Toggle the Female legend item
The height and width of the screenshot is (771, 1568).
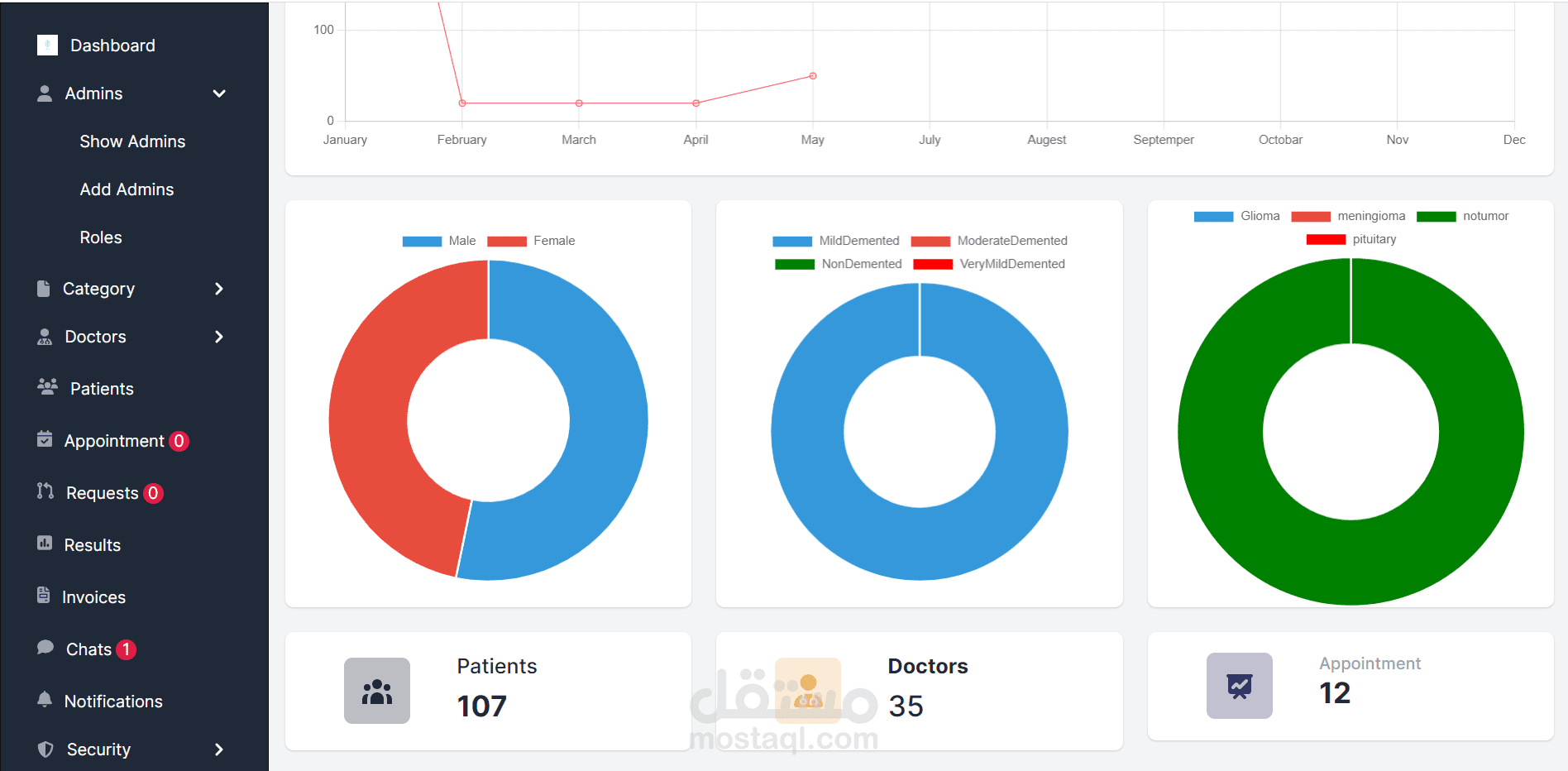tap(531, 241)
